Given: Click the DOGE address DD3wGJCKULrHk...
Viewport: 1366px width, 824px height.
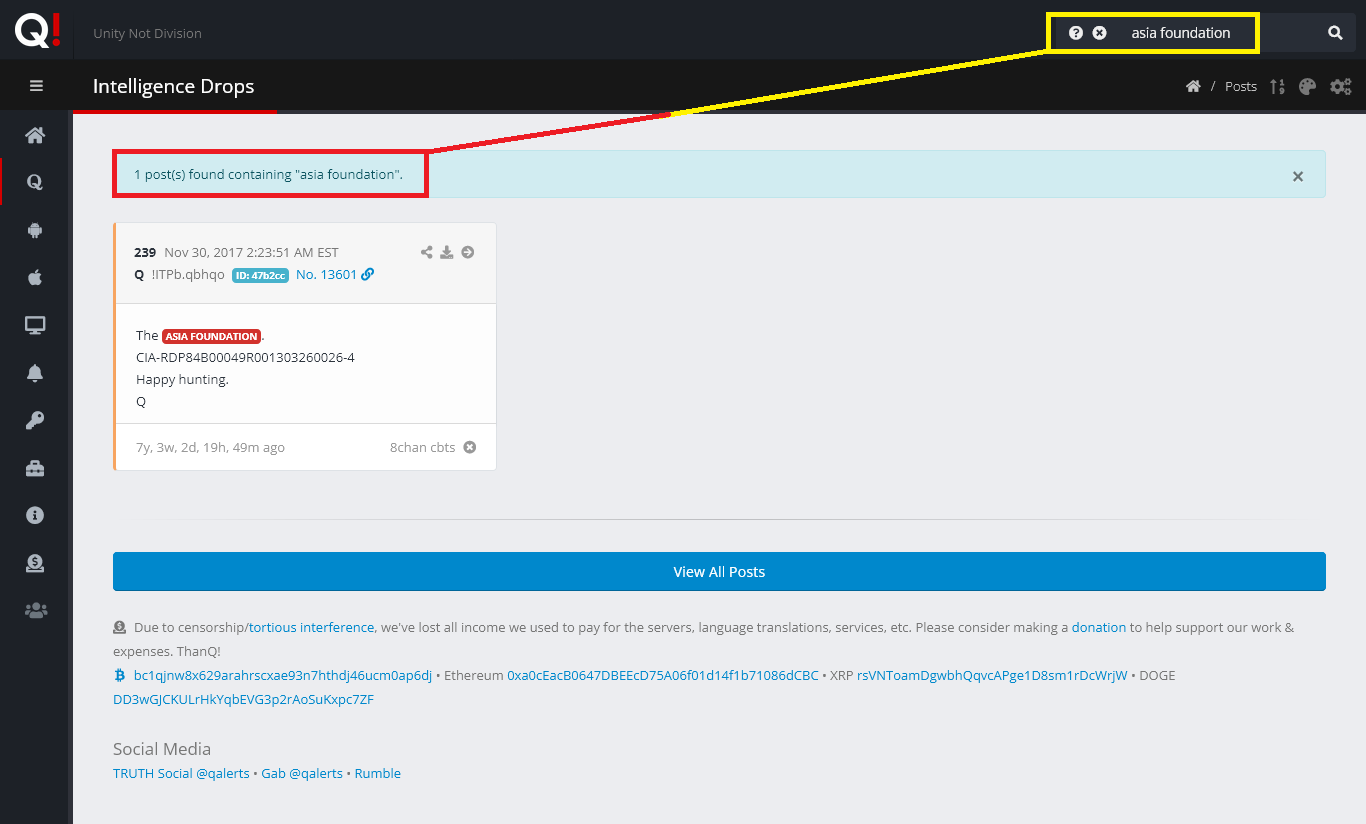Looking at the screenshot, I should 243,699.
